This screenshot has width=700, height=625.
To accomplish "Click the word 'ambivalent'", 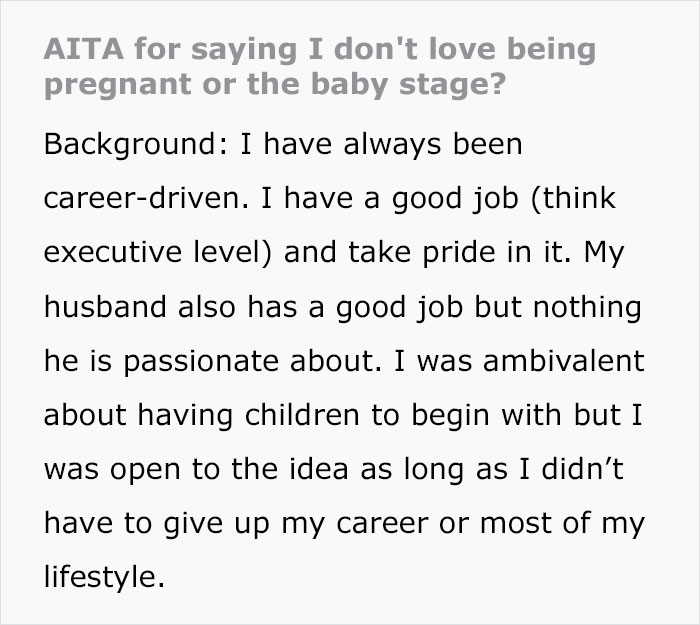I will [x=564, y=361].
